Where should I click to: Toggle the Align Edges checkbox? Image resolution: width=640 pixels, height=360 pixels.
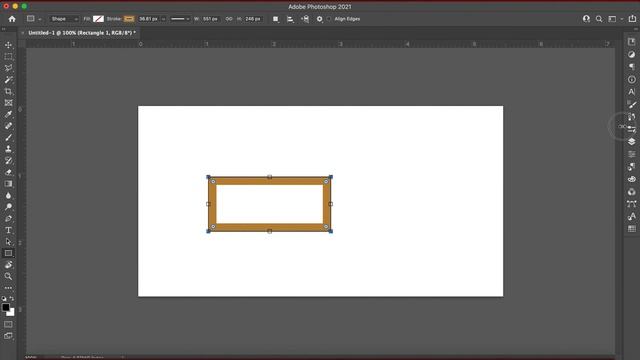(x=329, y=19)
